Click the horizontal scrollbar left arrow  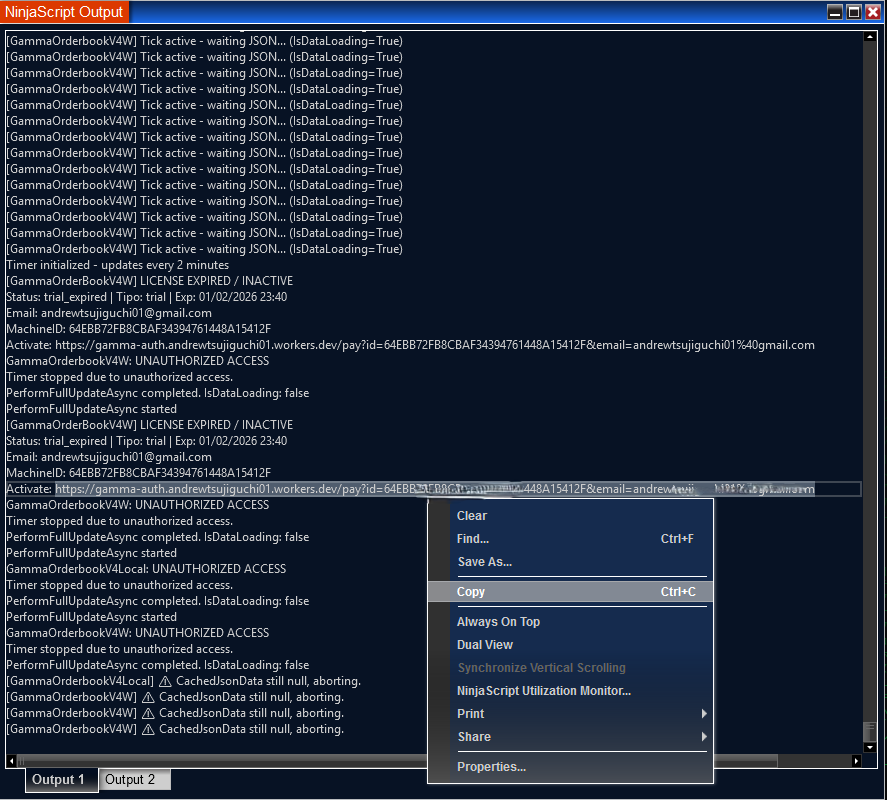pyautogui.click(x=11, y=762)
